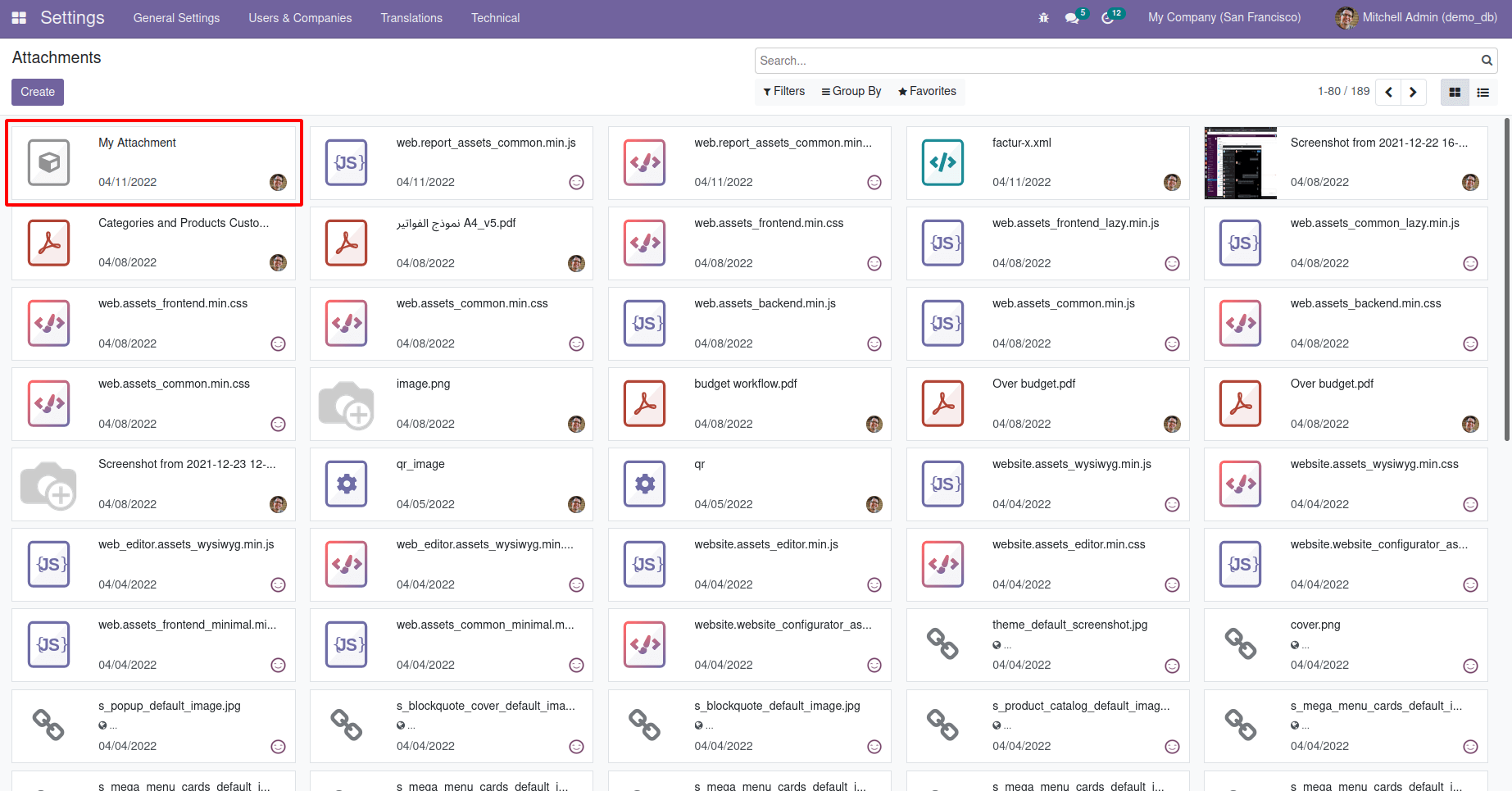
Task: Open the activities clock icon
Action: (x=1108, y=17)
